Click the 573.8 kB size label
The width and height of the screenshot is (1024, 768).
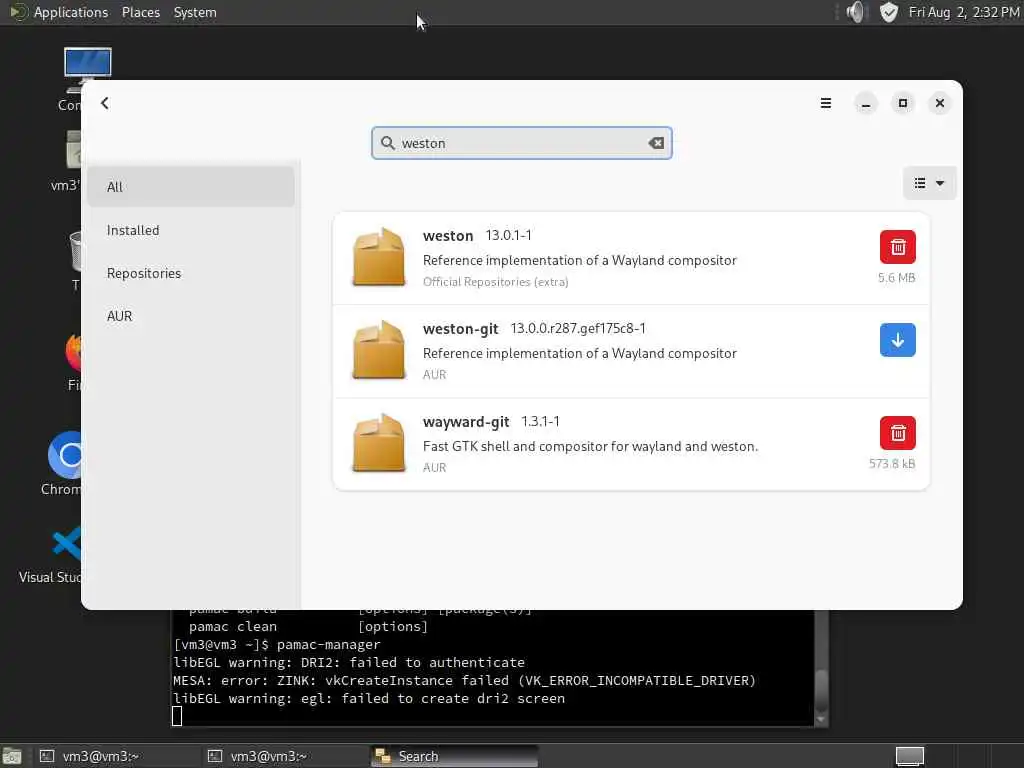[891, 464]
